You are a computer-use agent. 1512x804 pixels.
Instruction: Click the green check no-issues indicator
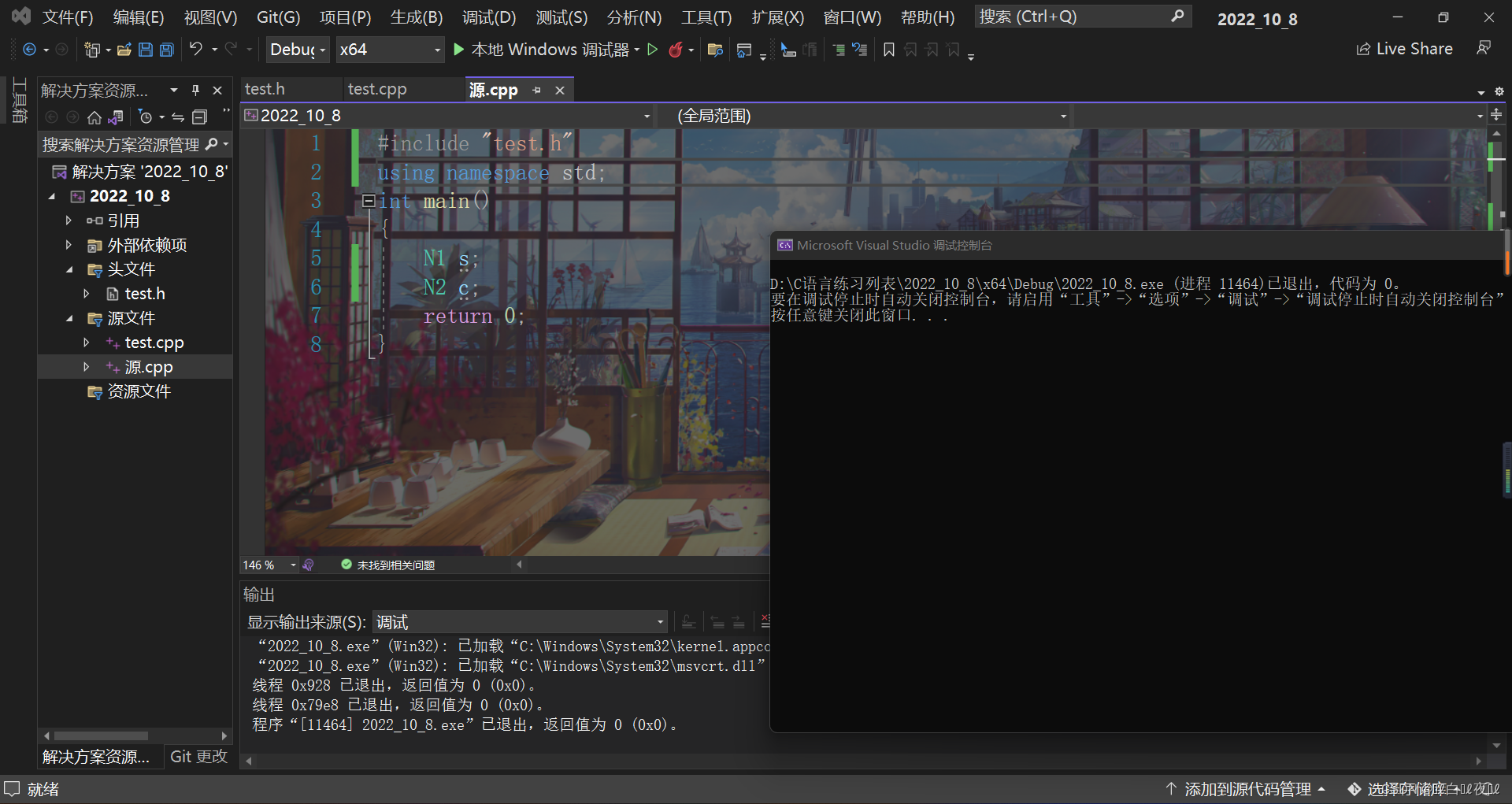[x=346, y=565]
